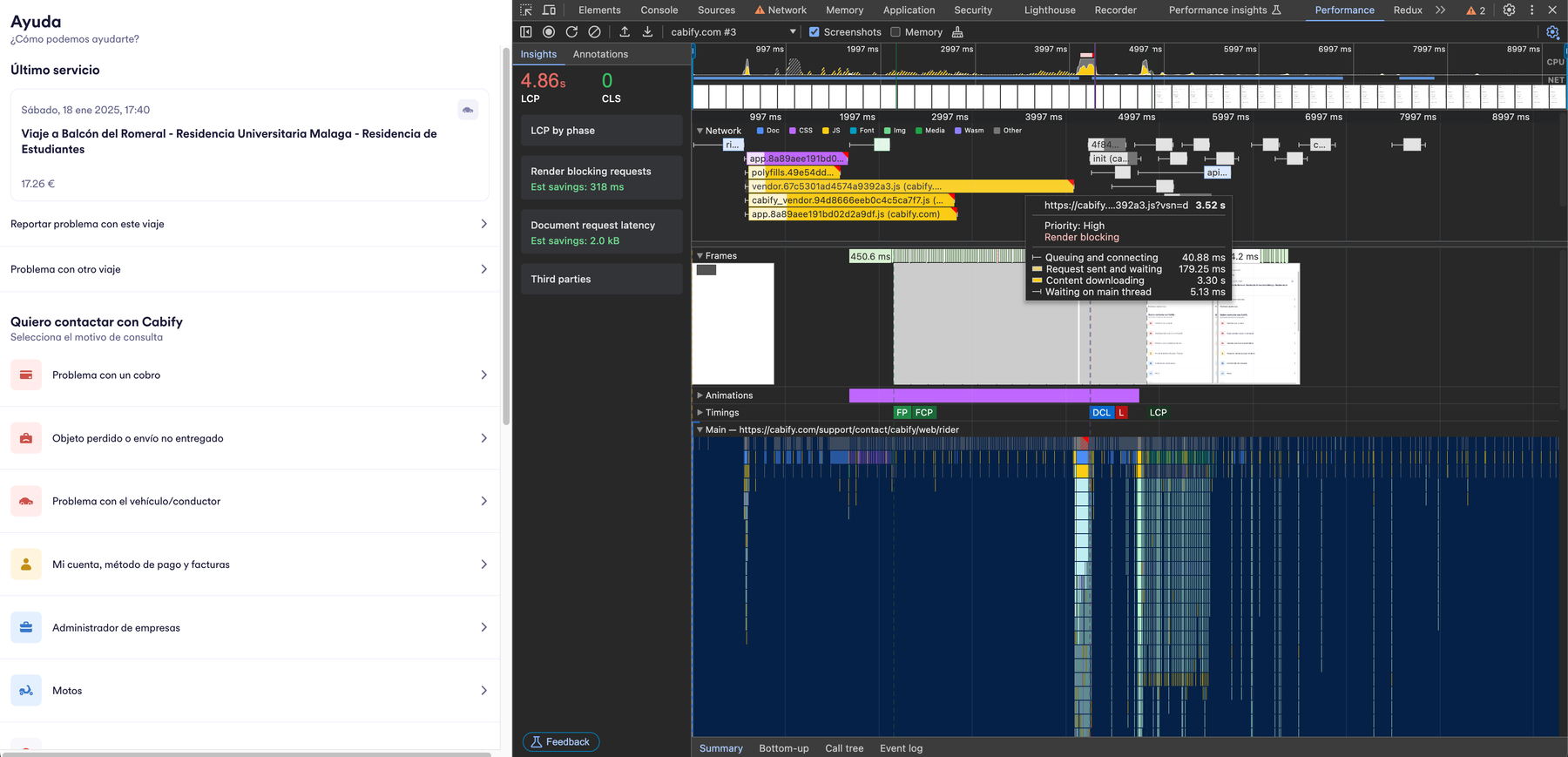Expand the Timings track
This screenshot has width=1568, height=757.
tap(700, 413)
